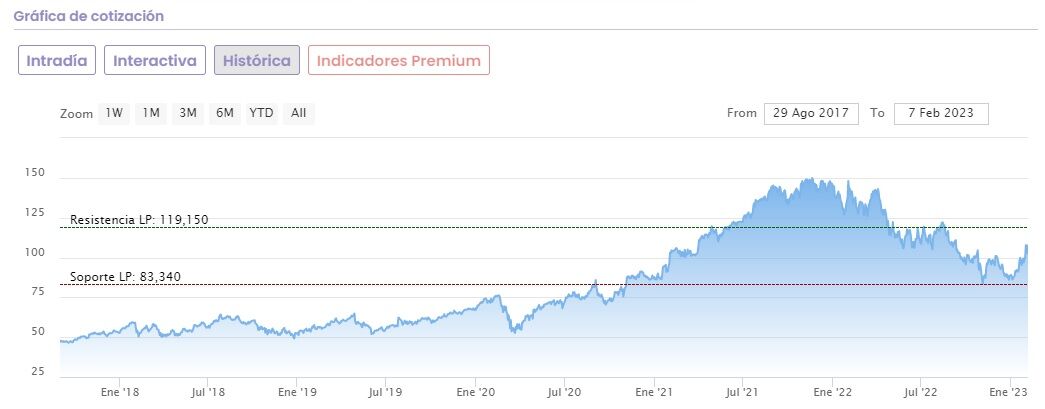The width and height of the screenshot is (1045, 409).
Task: Click the From date field
Action: [x=811, y=113]
